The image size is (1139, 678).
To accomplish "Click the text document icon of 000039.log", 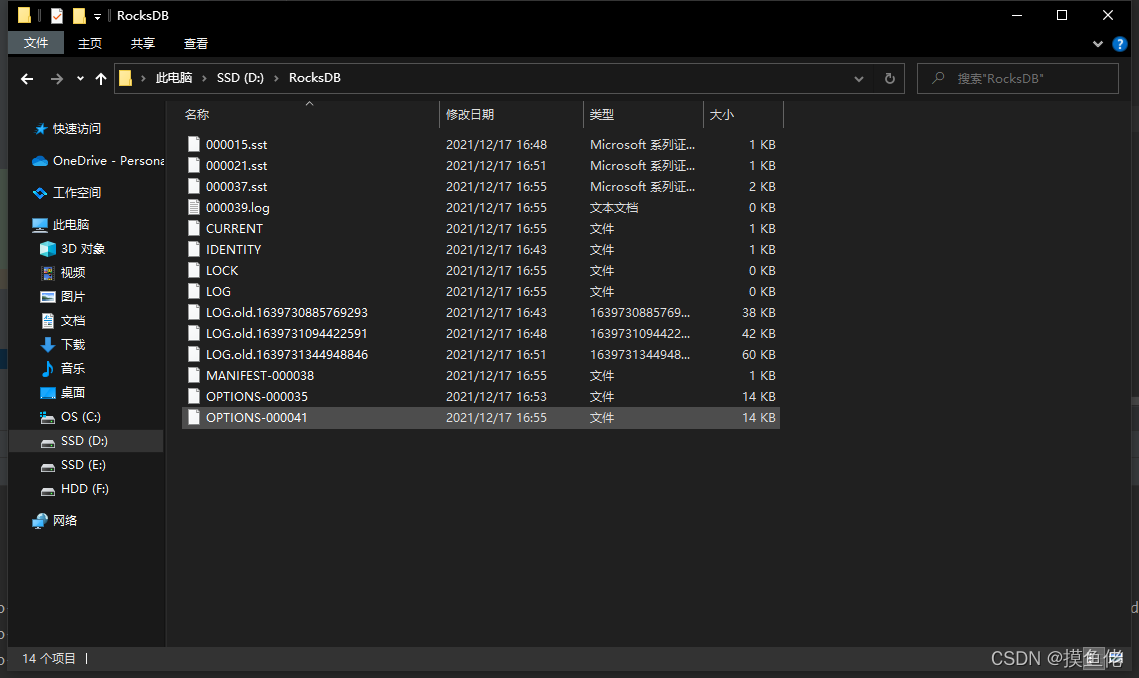I will [x=193, y=207].
